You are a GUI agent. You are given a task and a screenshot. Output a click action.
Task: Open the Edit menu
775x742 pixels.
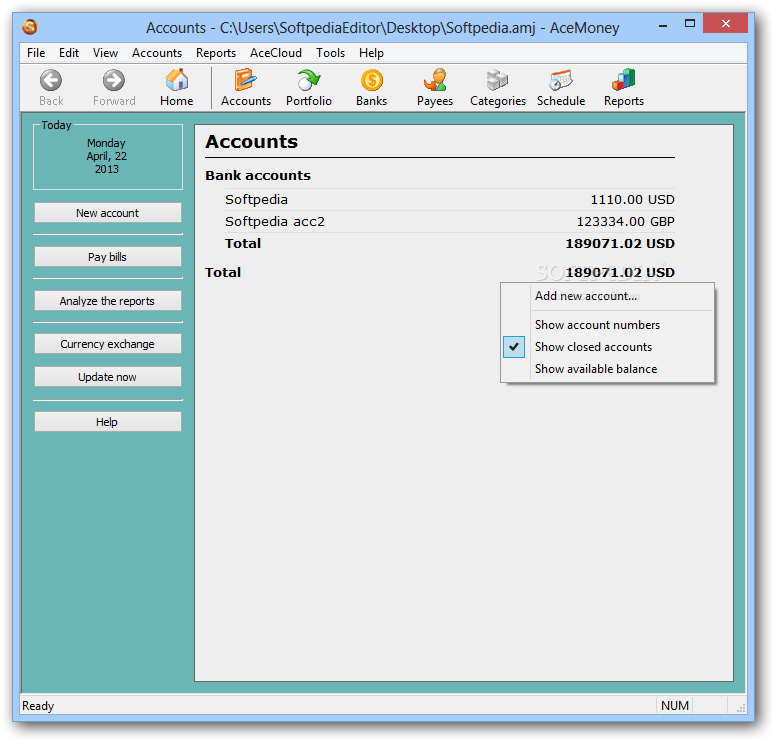tap(69, 53)
